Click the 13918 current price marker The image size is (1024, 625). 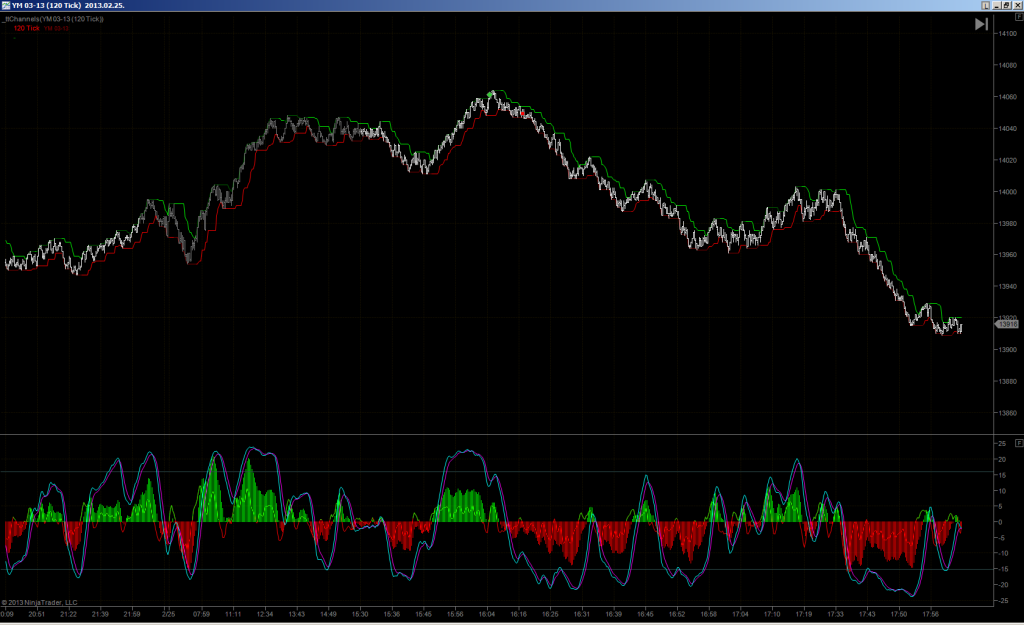click(x=1007, y=324)
